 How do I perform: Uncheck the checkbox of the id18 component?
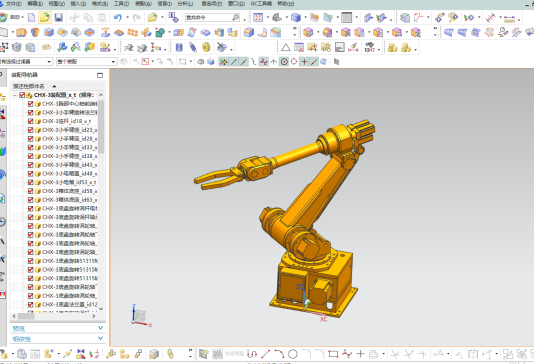(x=30, y=121)
